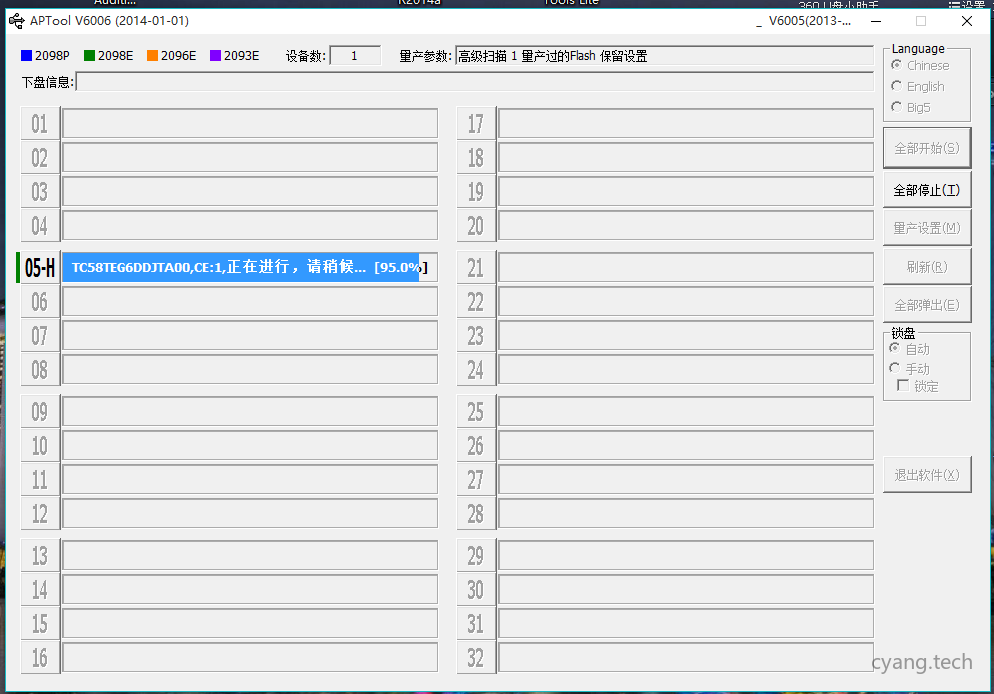Click the 2093E legend label

point(242,56)
